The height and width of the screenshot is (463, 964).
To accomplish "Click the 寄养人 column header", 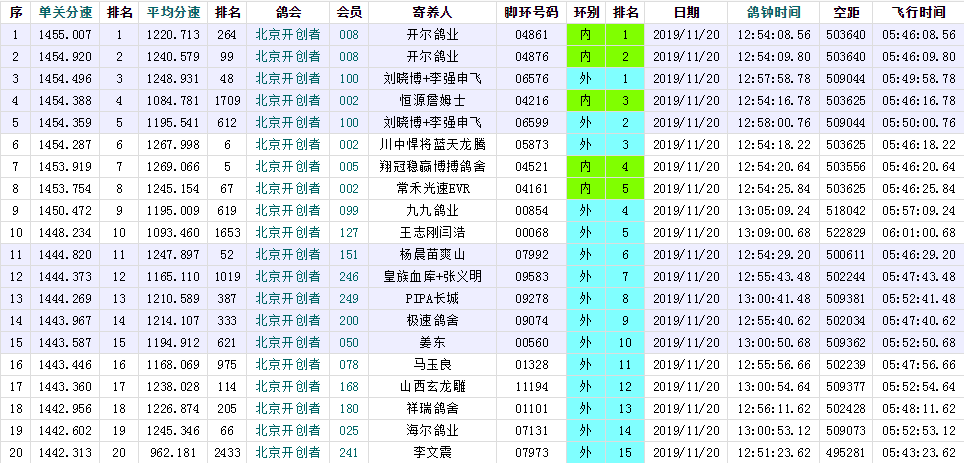I will pos(433,12).
